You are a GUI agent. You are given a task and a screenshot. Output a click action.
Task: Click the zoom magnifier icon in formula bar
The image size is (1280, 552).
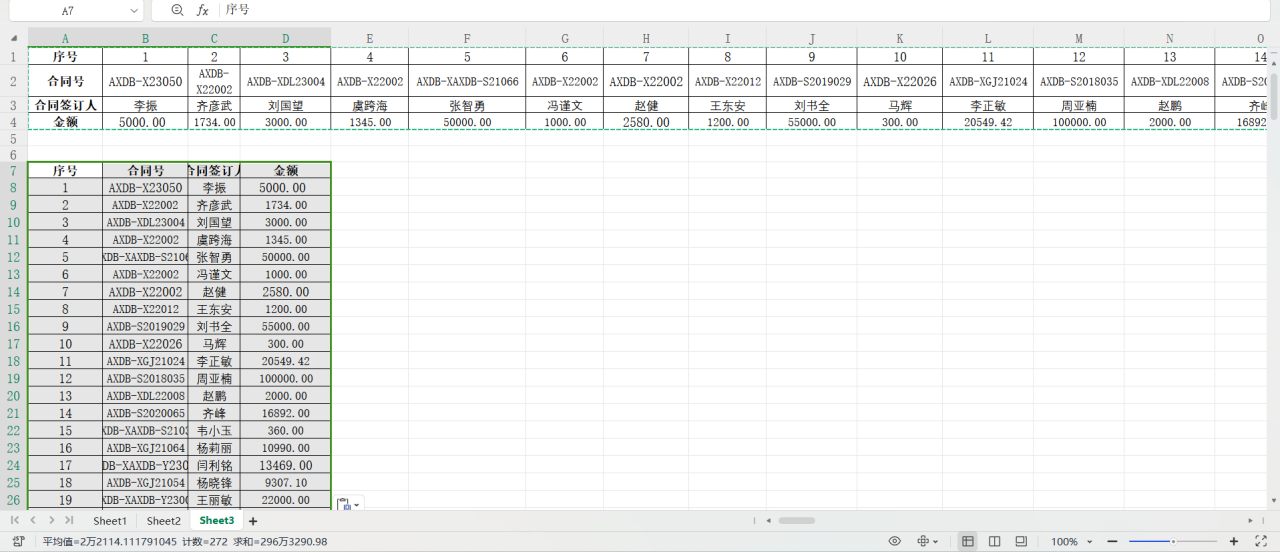tap(178, 10)
